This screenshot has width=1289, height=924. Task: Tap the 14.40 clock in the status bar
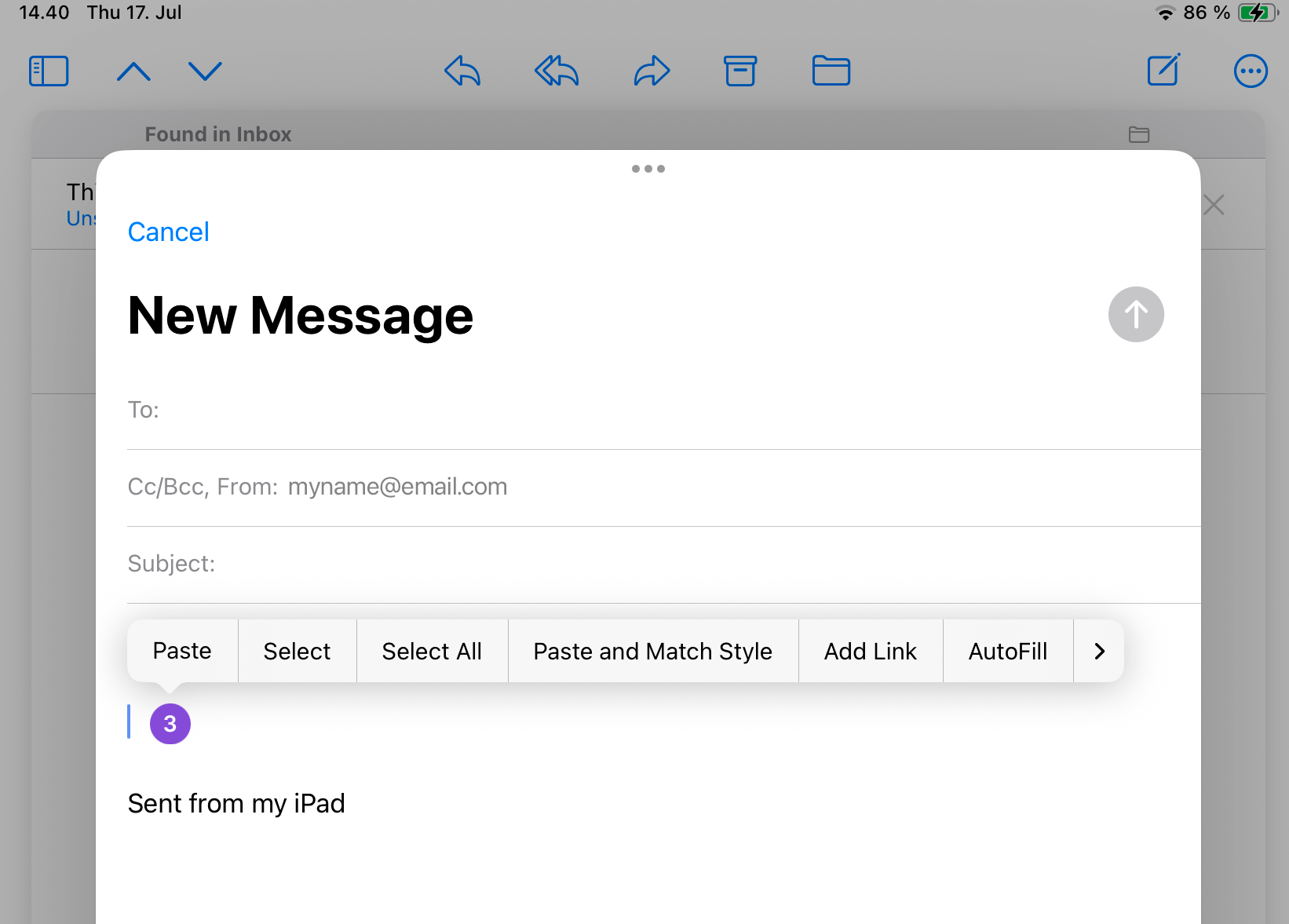(44, 13)
